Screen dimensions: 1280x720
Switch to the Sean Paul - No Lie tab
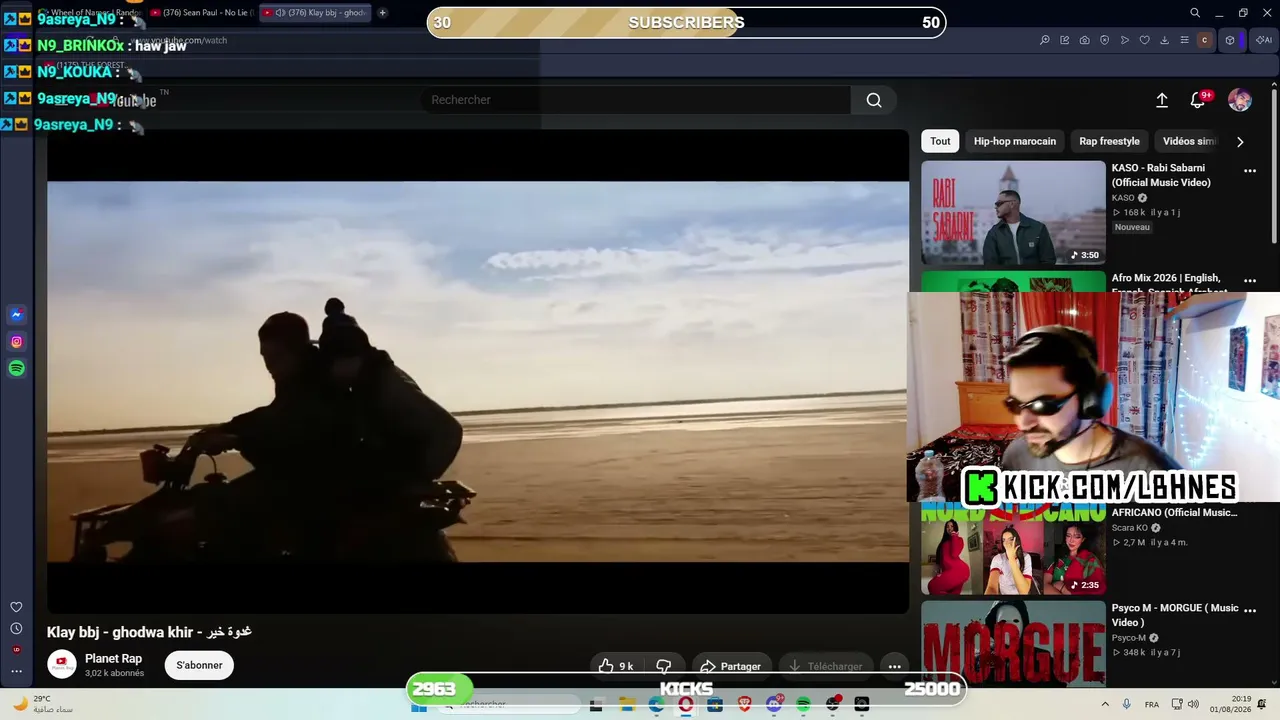pyautogui.click(x=201, y=13)
